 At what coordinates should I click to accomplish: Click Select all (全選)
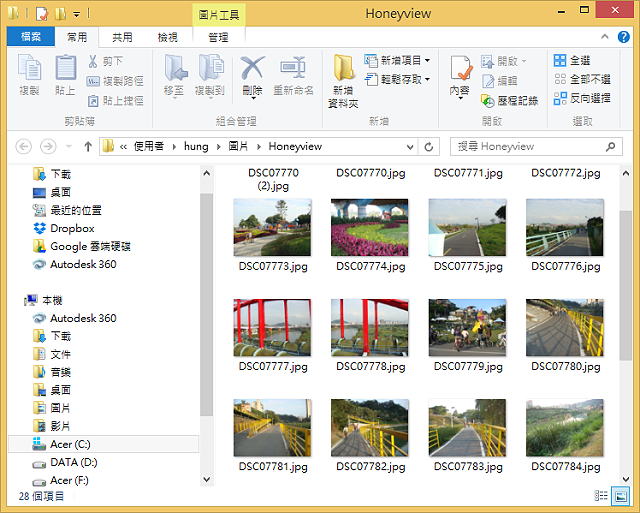572,60
